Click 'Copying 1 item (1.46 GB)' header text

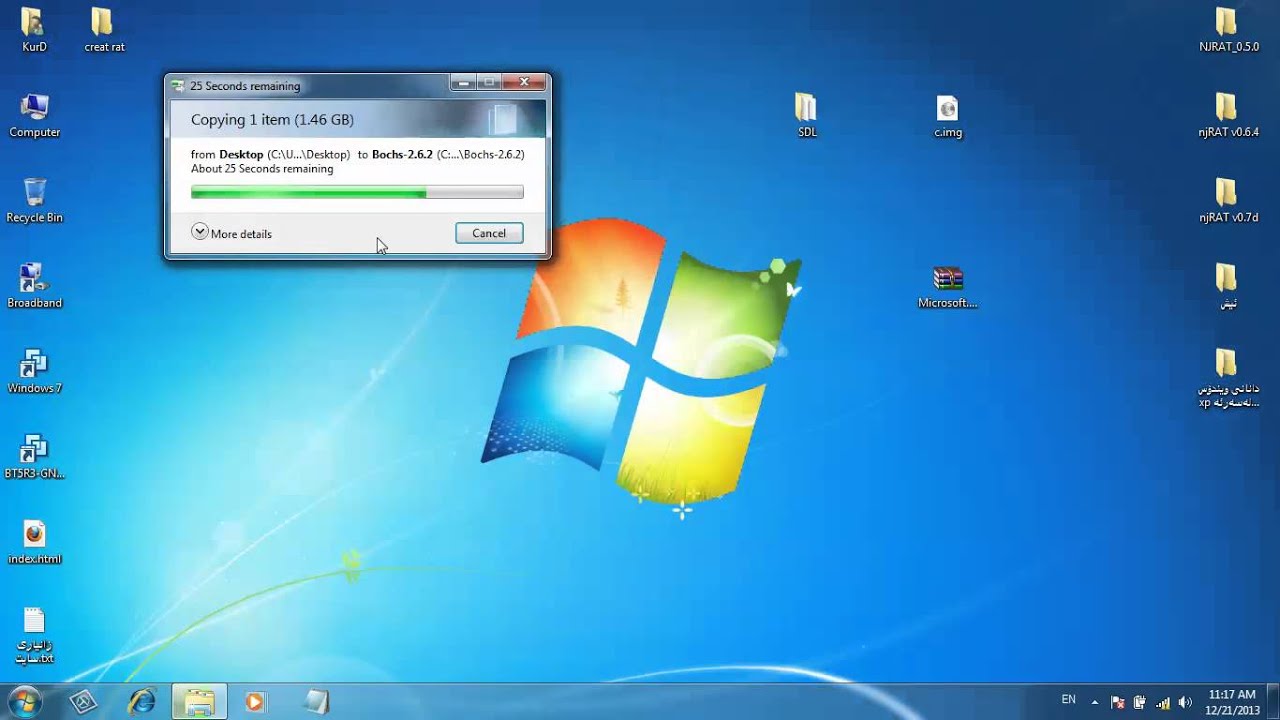point(272,119)
